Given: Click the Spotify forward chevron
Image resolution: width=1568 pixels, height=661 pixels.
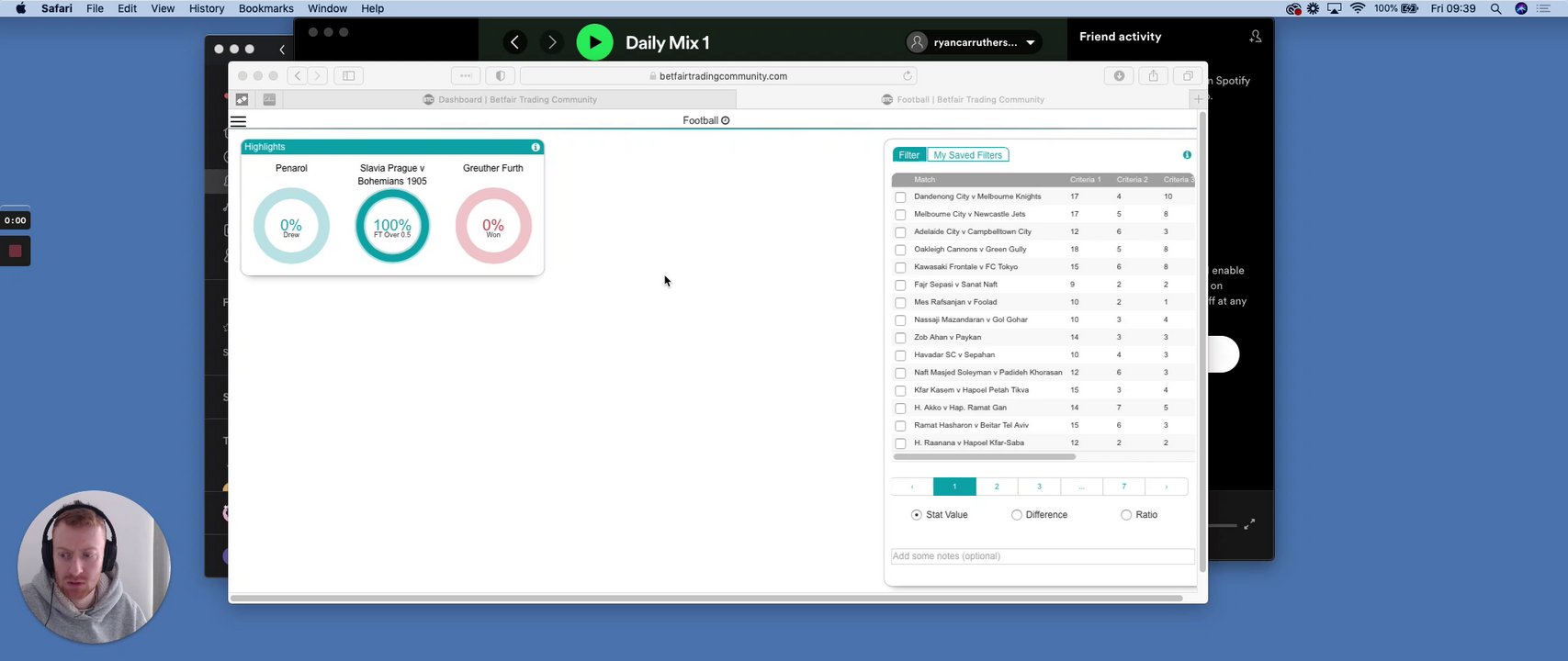Looking at the screenshot, I should click(x=551, y=42).
